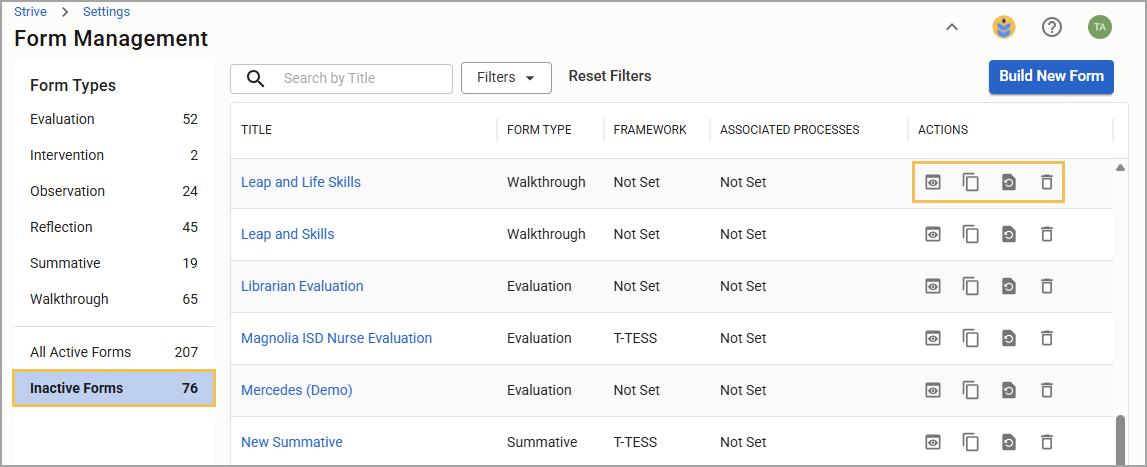Click T-TESS in the Magnolia ISD row
Image resolution: width=1147 pixels, height=467 pixels.
[635, 338]
